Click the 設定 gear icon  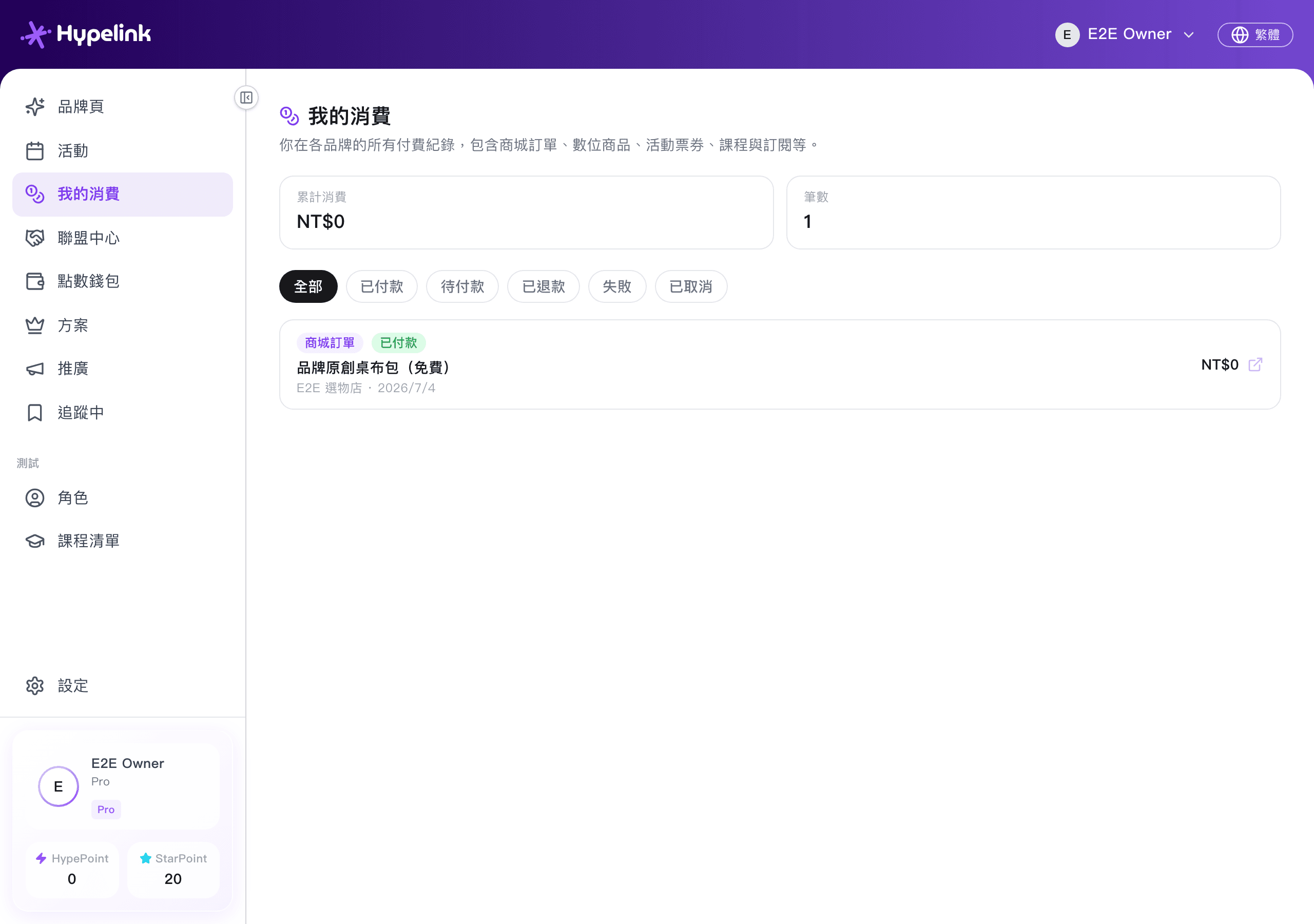coord(35,686)
